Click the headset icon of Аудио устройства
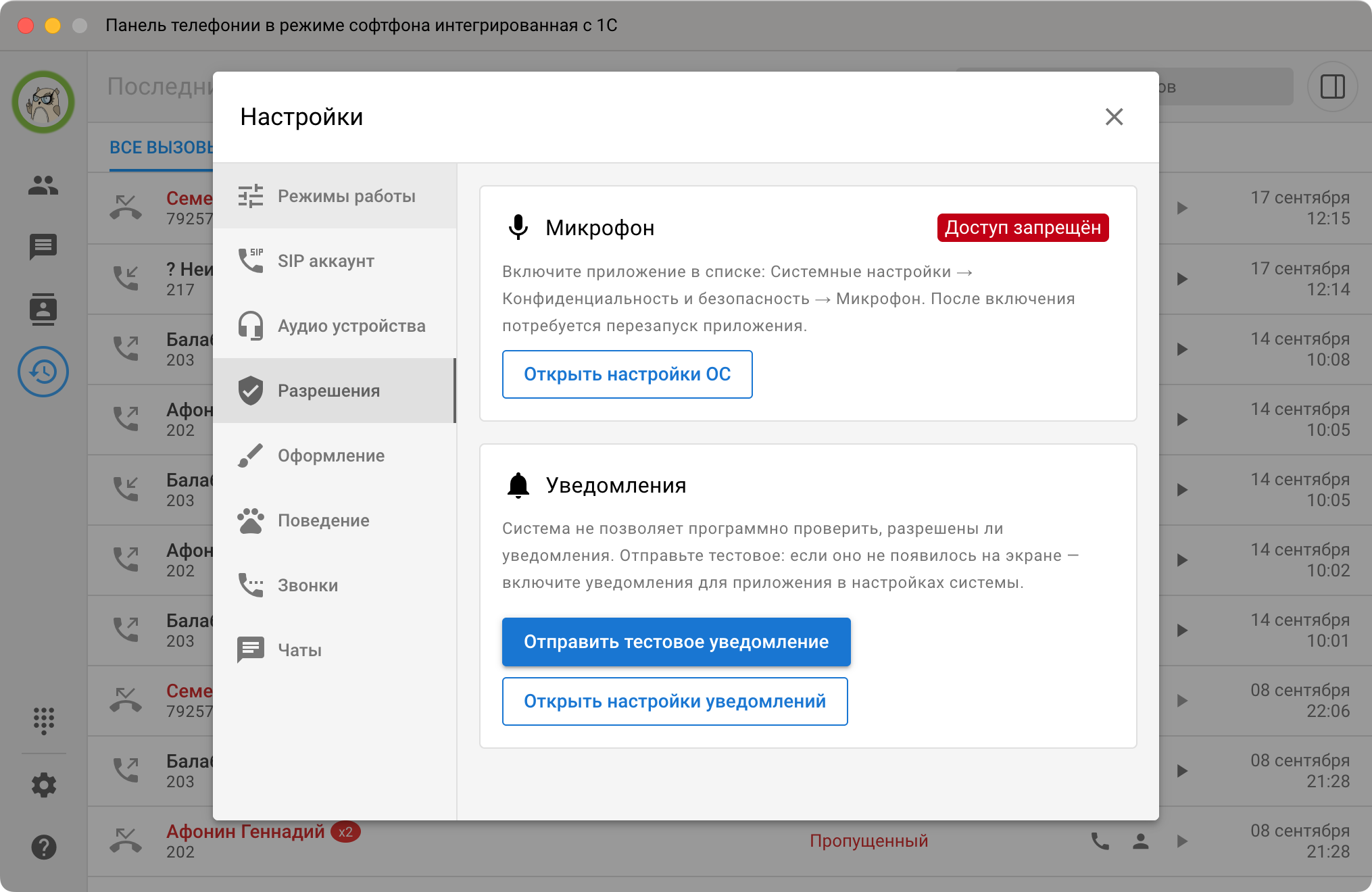 pos(250,326)
